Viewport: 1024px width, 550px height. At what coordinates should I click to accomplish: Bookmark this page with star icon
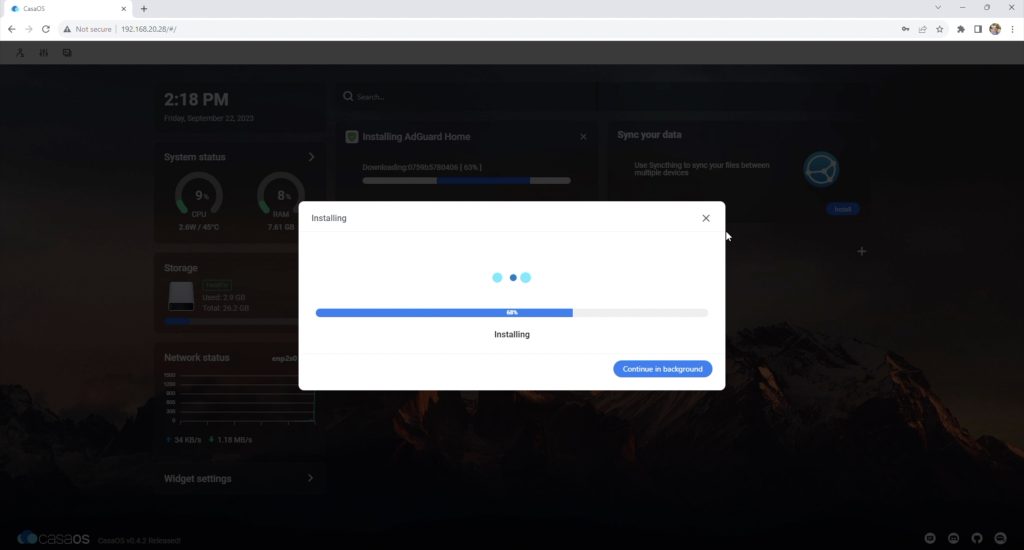(x=939, y=29)
